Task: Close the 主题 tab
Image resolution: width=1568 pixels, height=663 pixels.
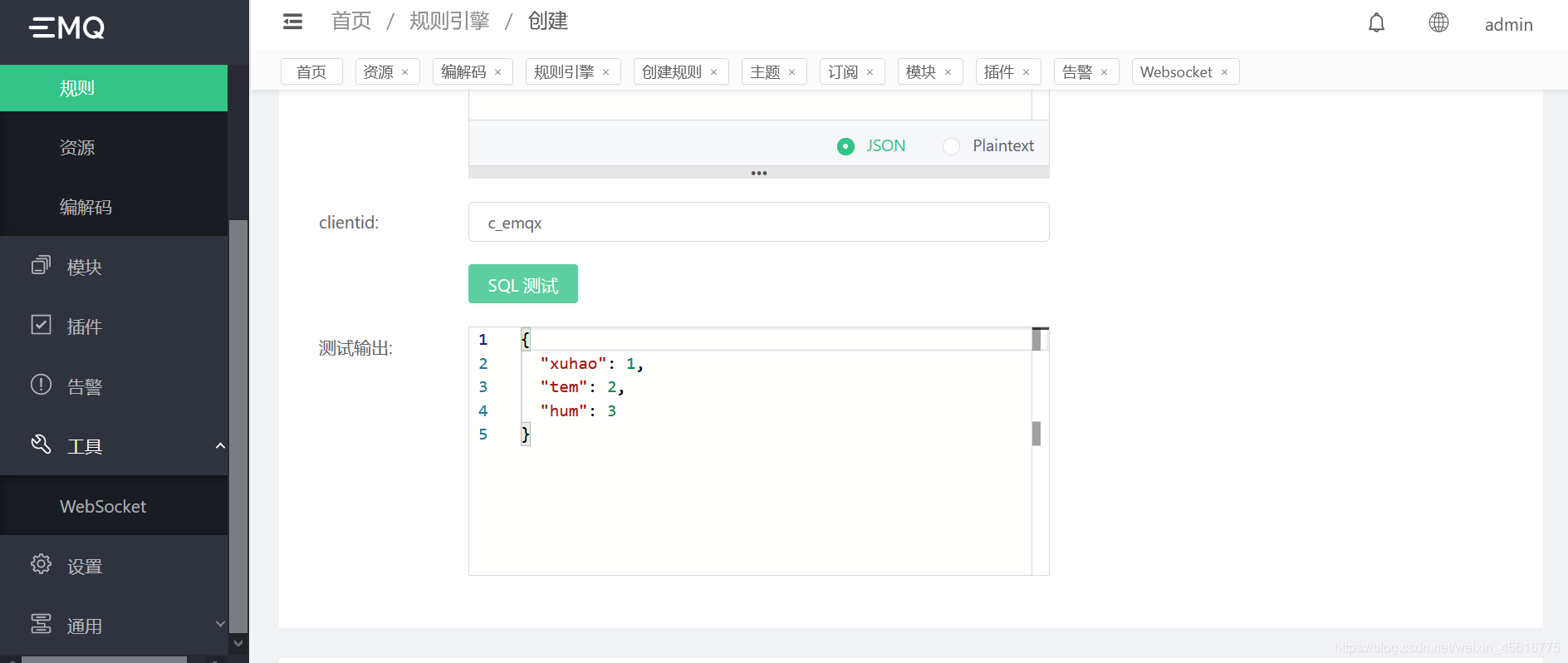Action: (792, 72)
